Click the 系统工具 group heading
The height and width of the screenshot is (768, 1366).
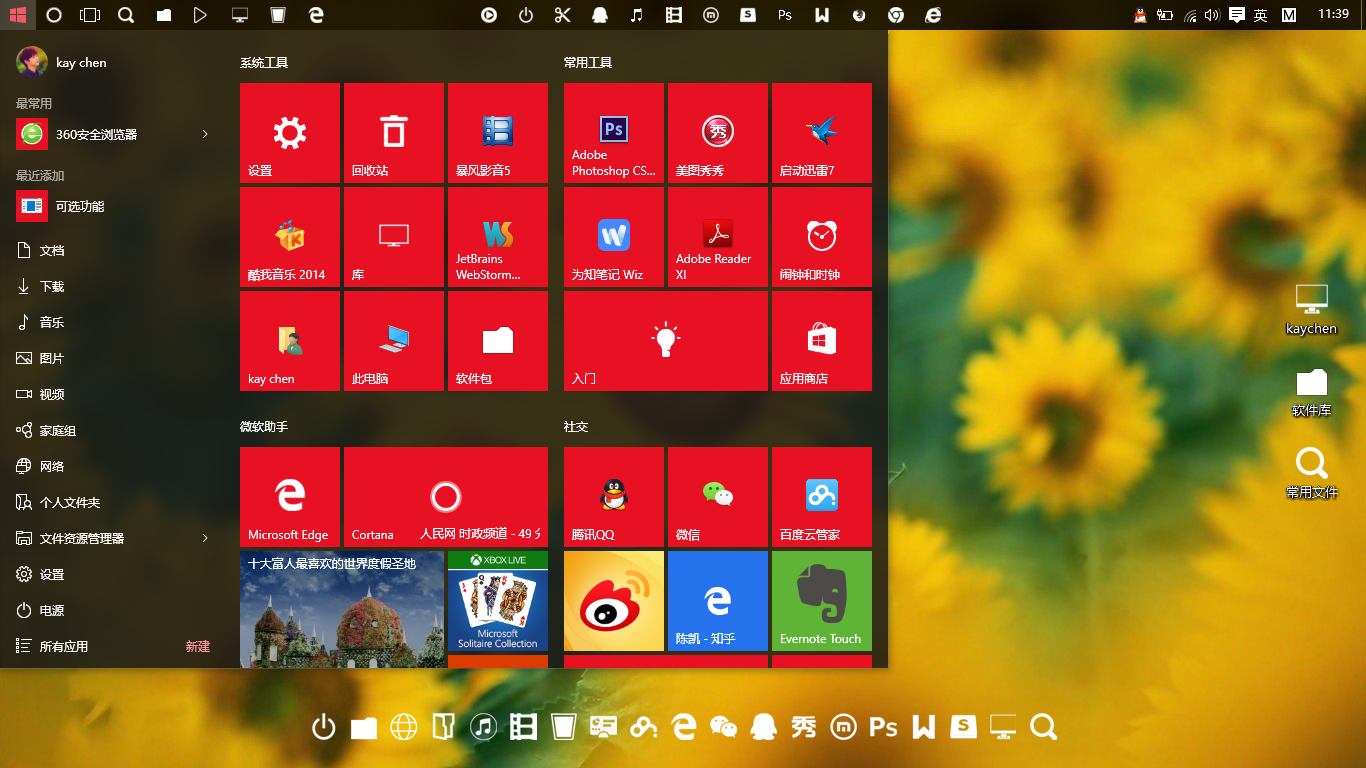[264, 62]
